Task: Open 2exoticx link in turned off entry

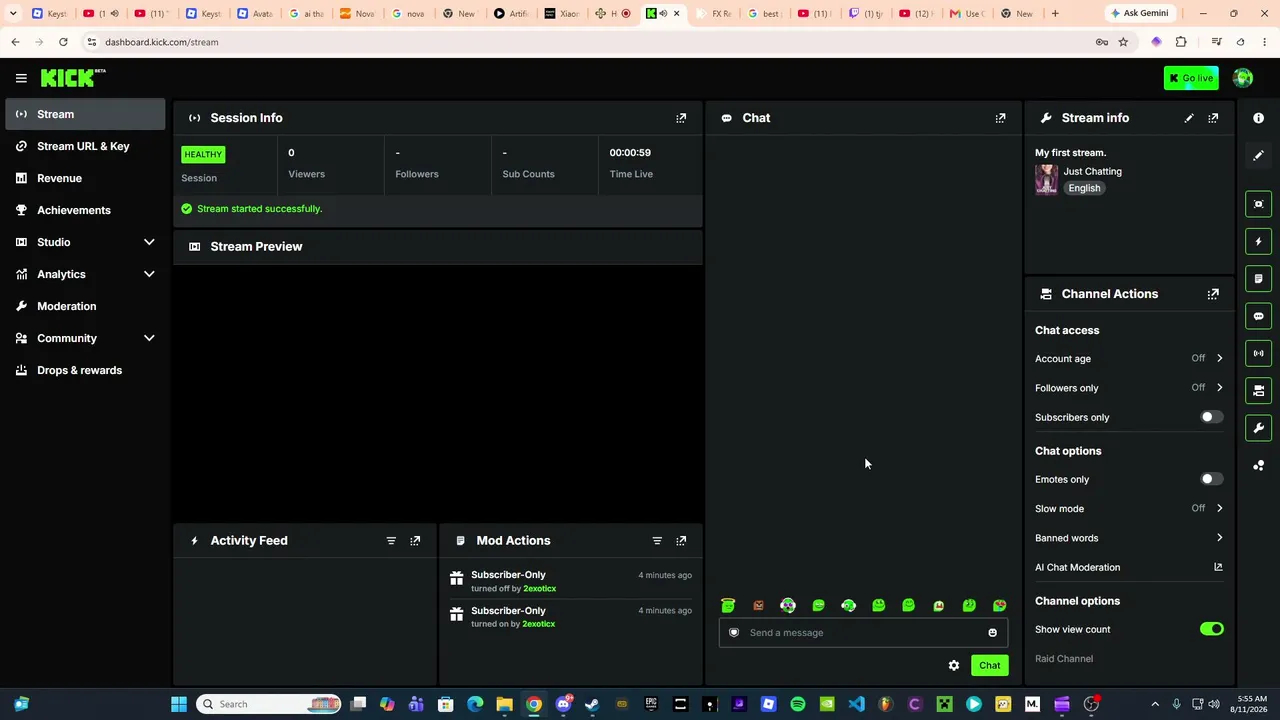Action: pos(539,589)
